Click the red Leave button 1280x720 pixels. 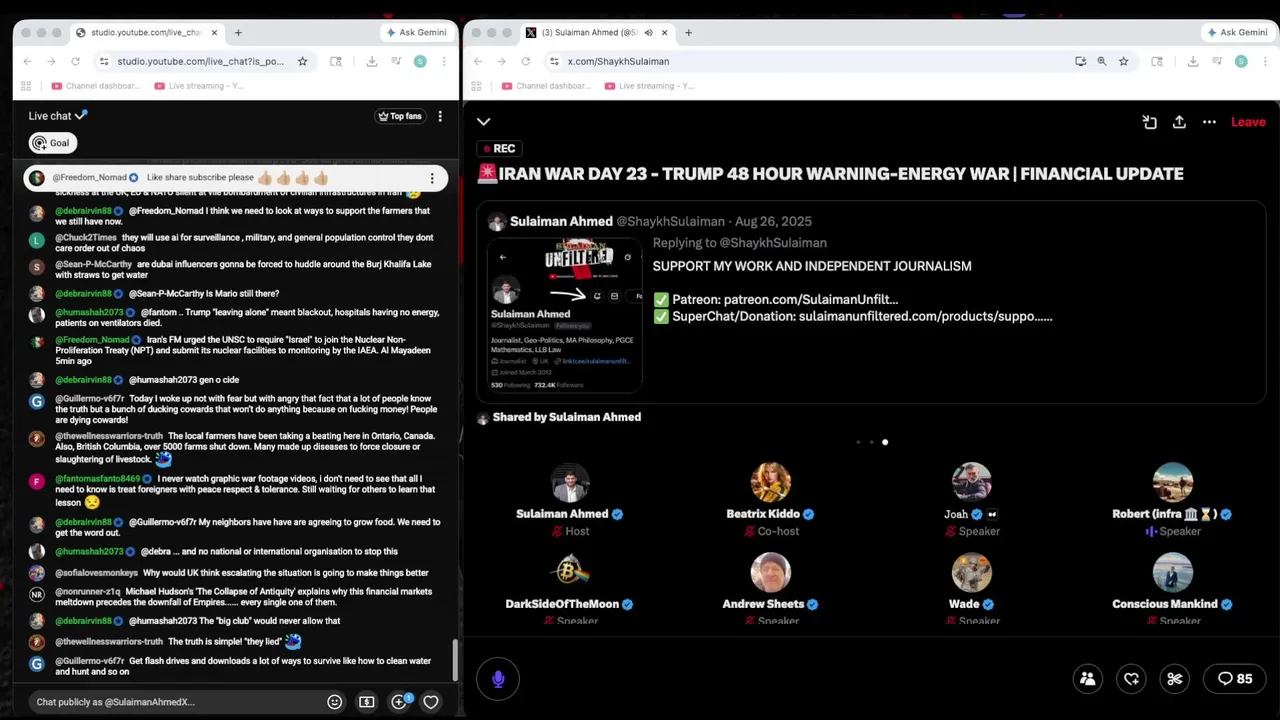(1248, 122)
